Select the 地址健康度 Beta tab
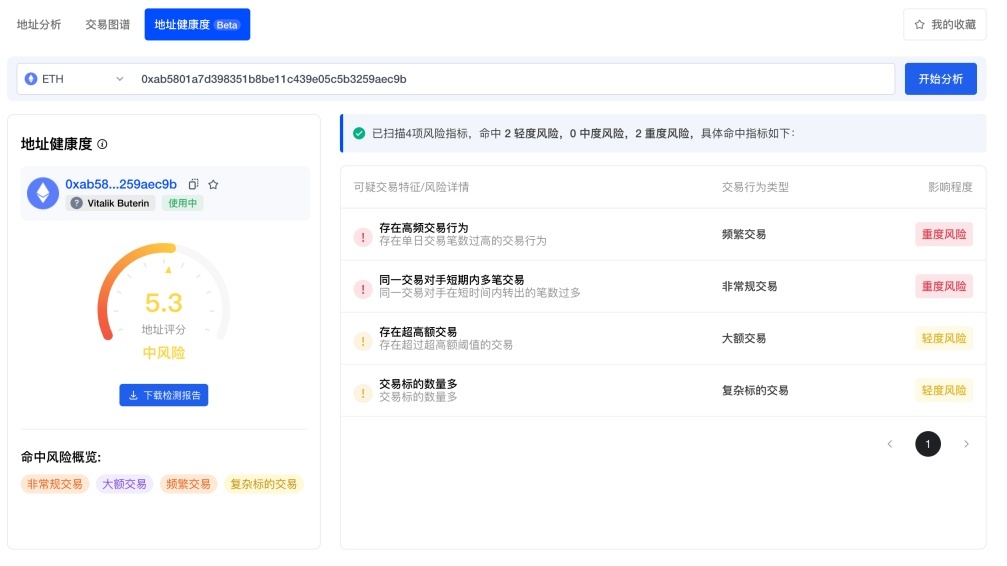This screenshot has height=566, width=1007. point(197,24)
